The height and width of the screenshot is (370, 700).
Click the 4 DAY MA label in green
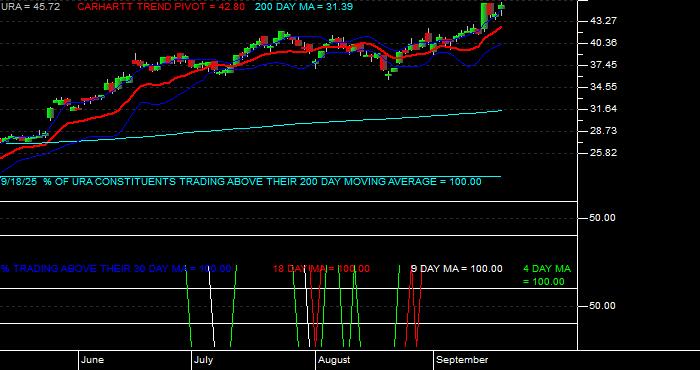tap(547, 275)
